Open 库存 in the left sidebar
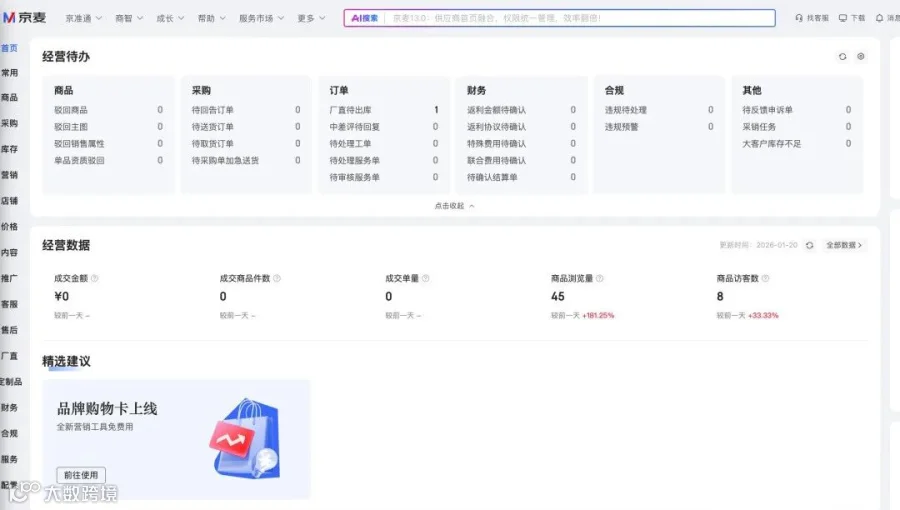Image resolution: width=900 pixels, height=510 pixels. [x=9, y=149]
